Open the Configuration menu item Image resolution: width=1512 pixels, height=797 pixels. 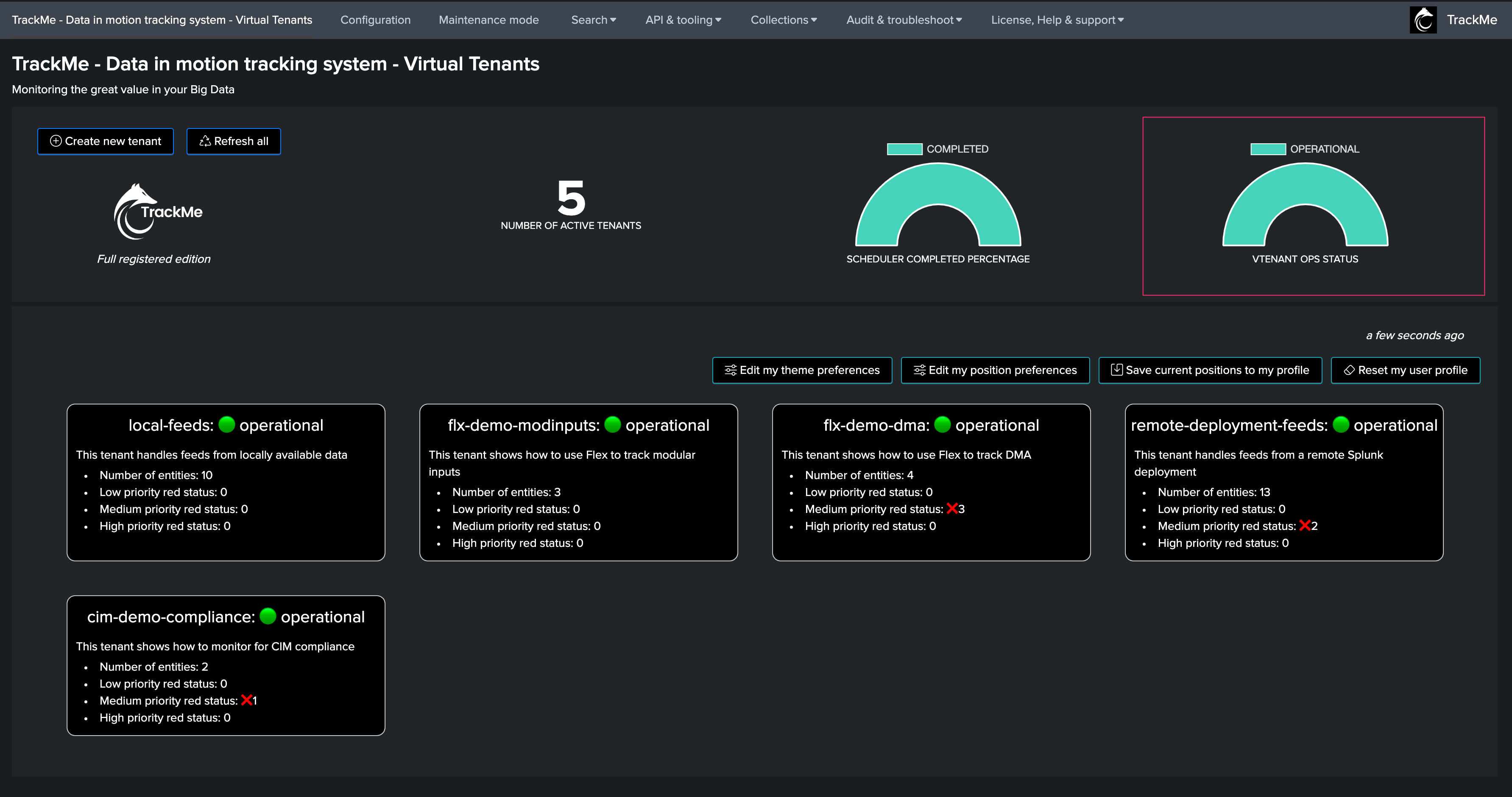[x=376, y=20]
